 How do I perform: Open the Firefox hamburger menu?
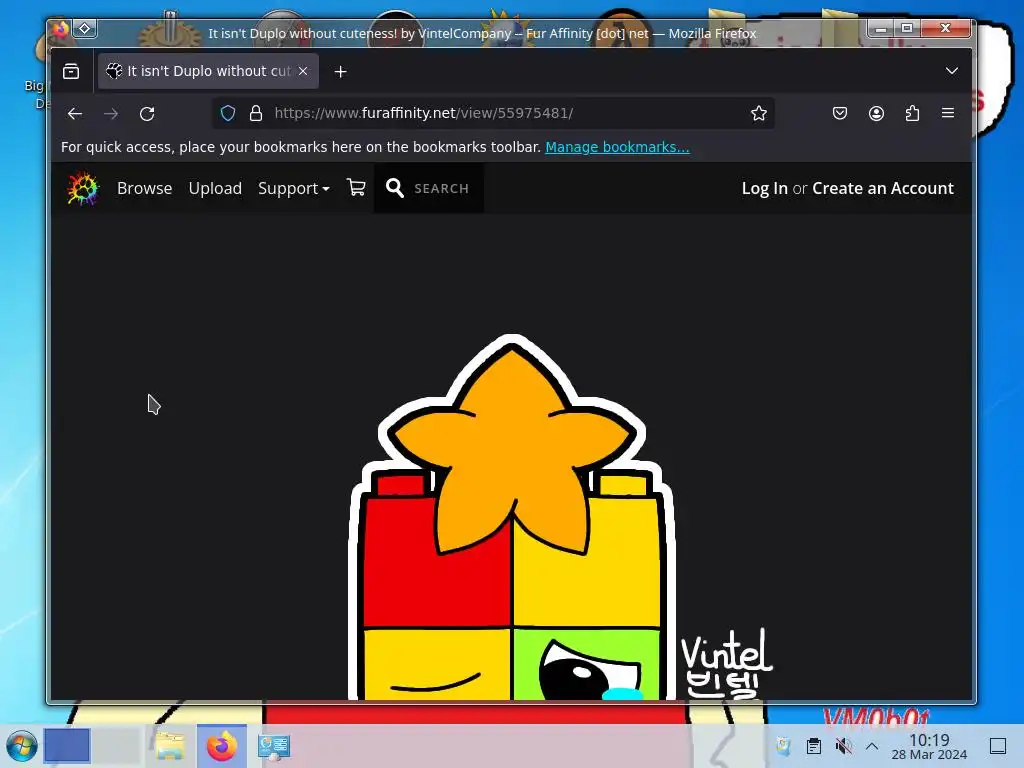click(x=948, y=114)
